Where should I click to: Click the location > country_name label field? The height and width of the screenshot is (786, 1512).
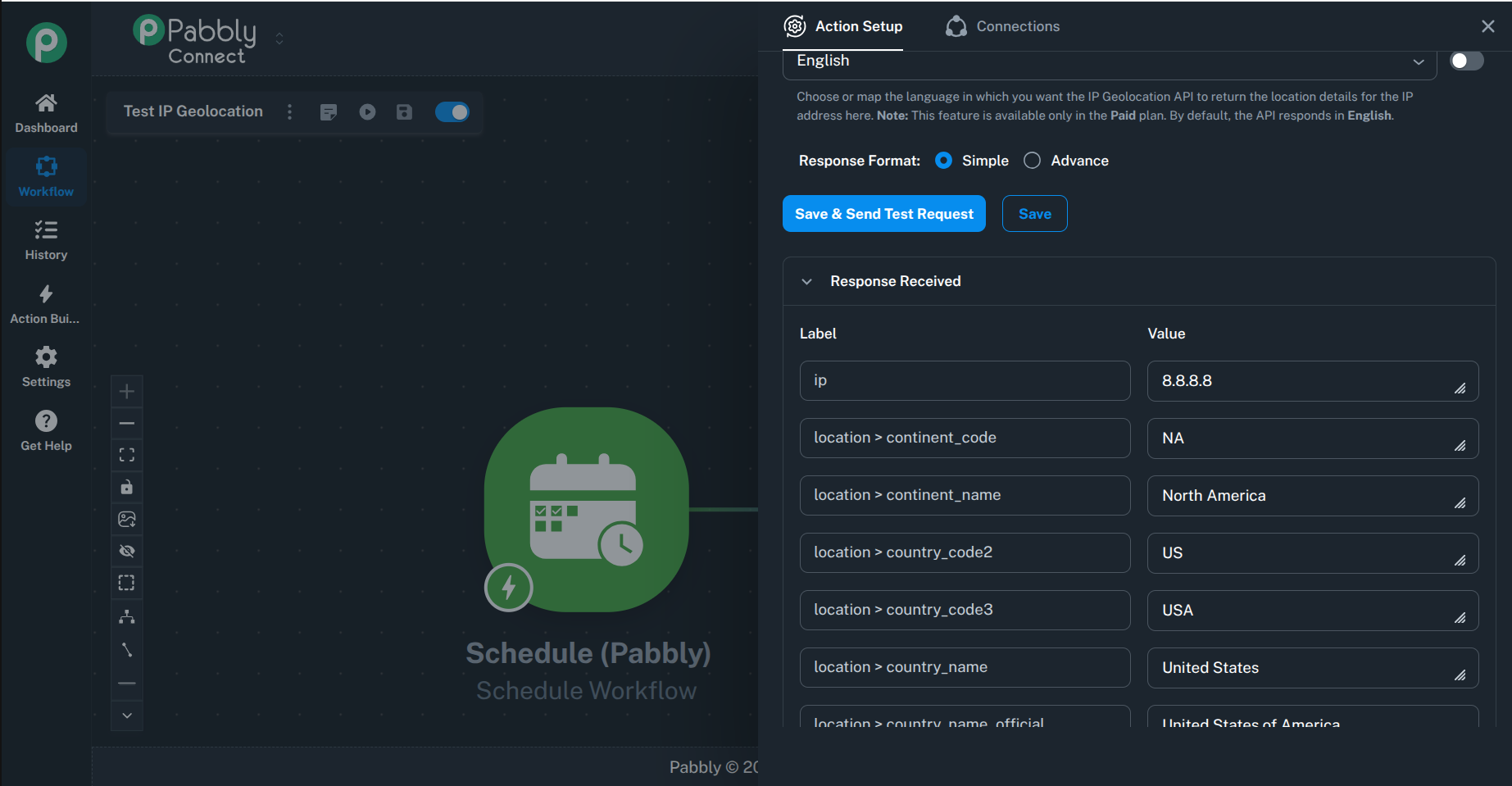click(965, 667)
